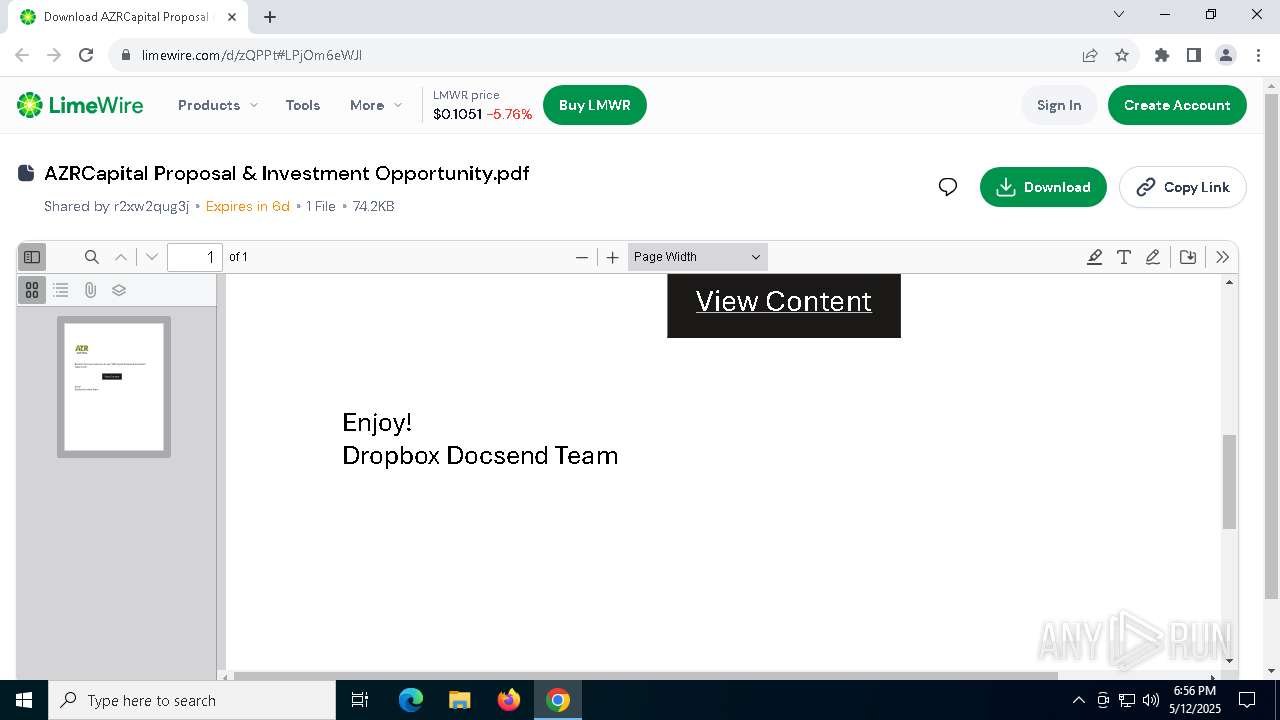Click the Sign In button

1059,105
